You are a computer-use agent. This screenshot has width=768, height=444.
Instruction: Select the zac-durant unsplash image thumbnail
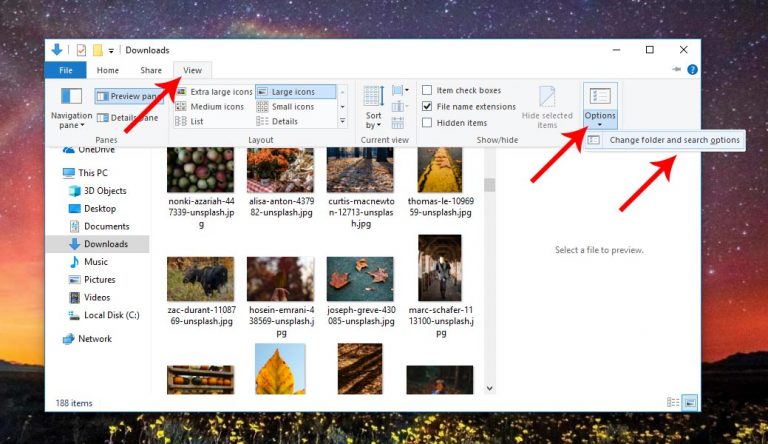(x=200, y=278)
